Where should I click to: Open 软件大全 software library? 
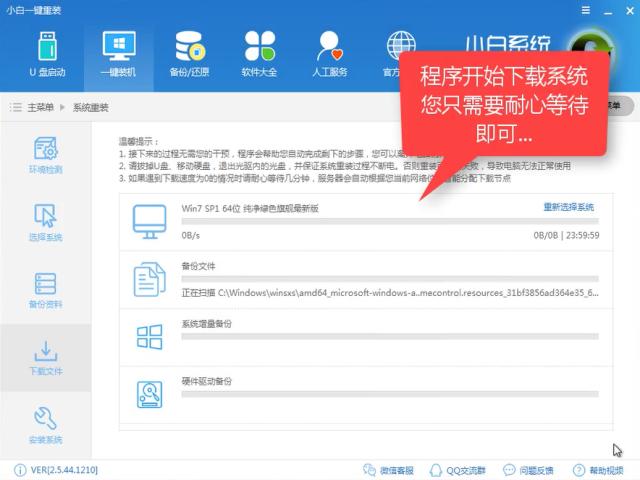coord(260,53)
